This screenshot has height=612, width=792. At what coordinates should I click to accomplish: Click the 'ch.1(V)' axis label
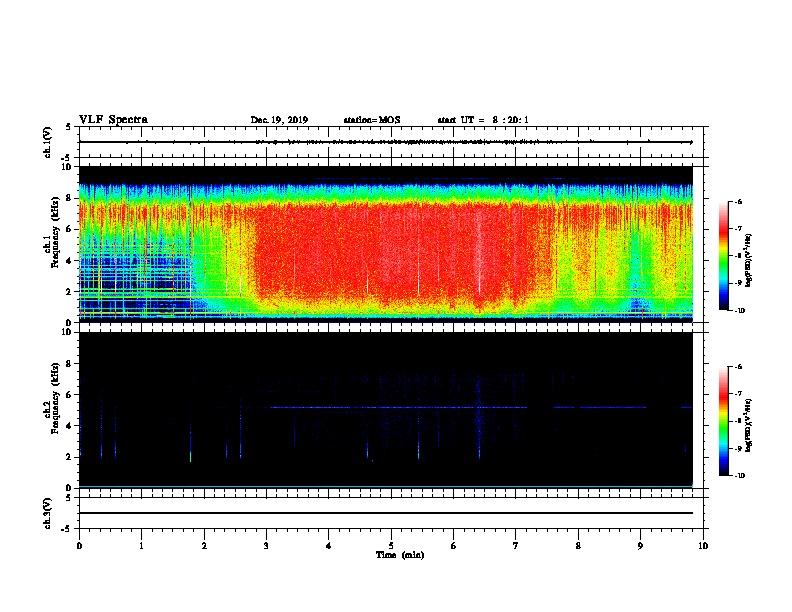(x=48, y=142)
